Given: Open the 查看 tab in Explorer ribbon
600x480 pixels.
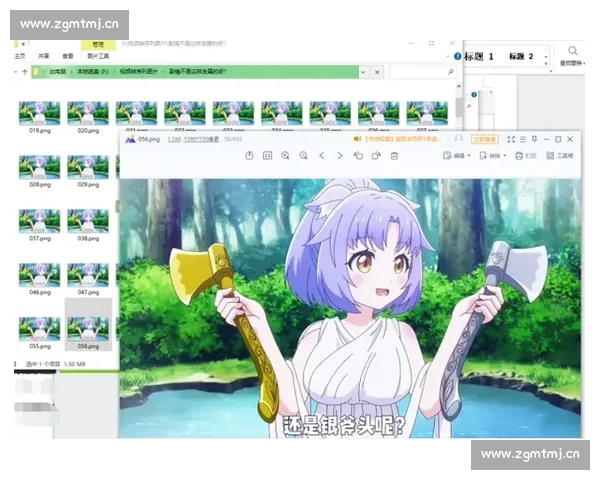Looking at the screenshot, I should (x=68, y=57).
